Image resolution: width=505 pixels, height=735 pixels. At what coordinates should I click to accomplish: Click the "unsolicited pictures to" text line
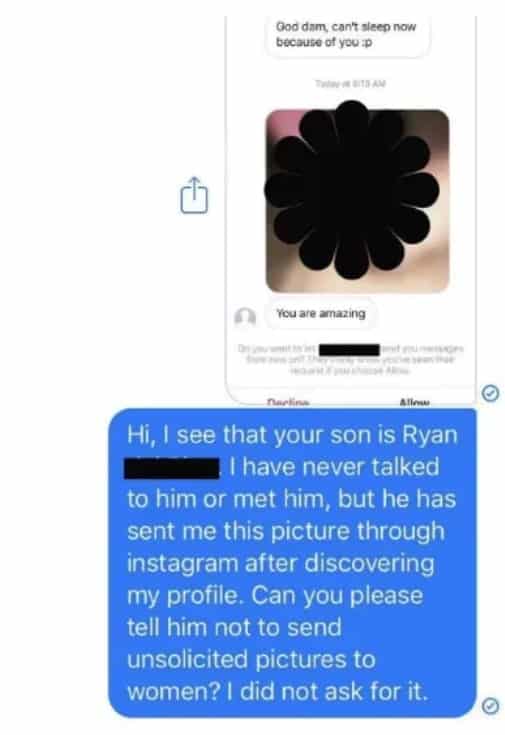[x=251, y=660]
